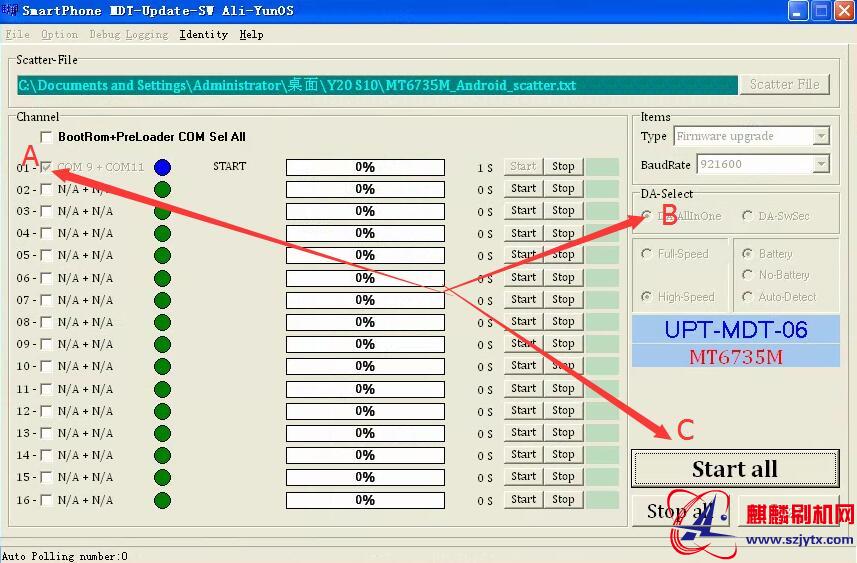This screenshot has height=563, width=857.
Task: Check the channel 04 checkbox
Action: [x=46, y=233]
